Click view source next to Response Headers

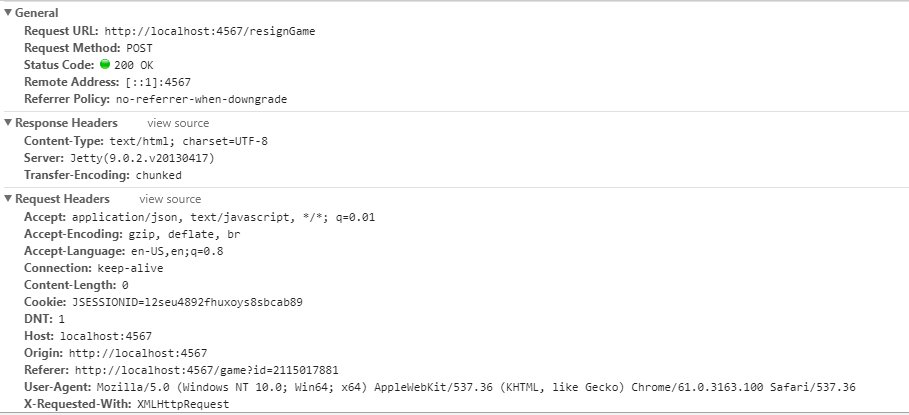click(178, 123)
